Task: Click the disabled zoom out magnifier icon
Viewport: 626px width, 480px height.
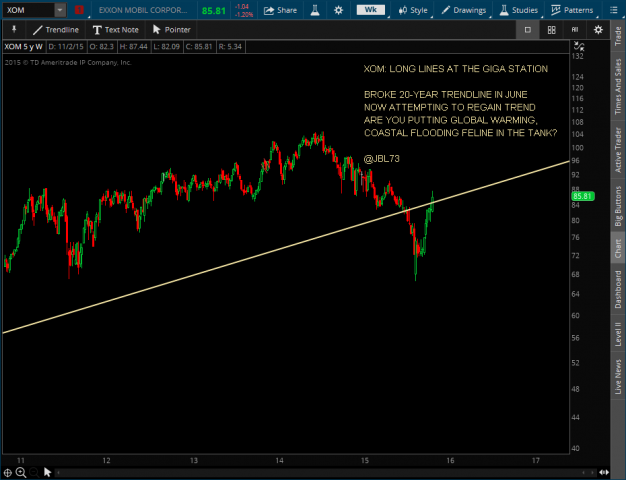Action: [x=34, y=473]
